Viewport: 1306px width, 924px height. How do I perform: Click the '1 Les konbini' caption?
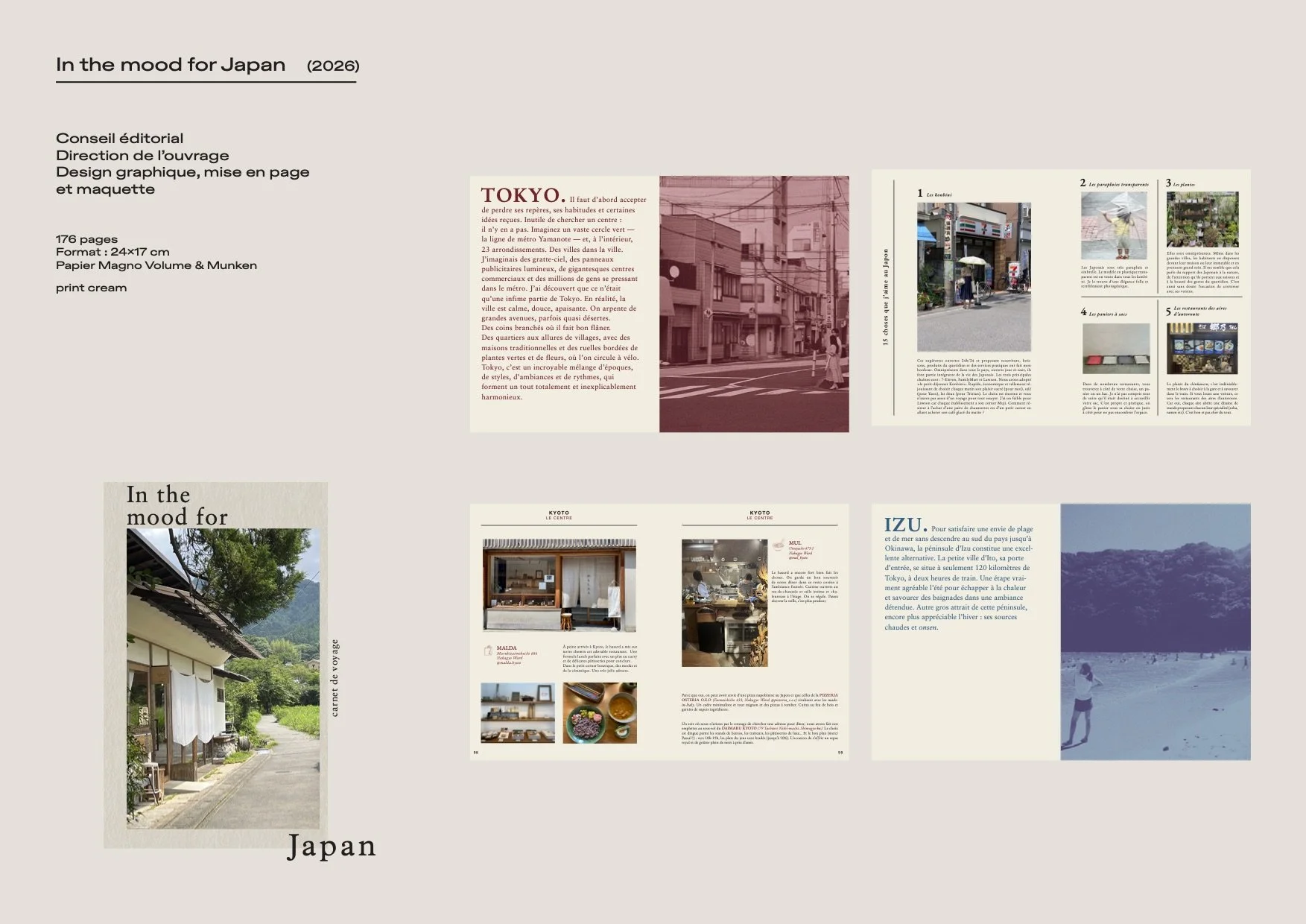[934, 194]
